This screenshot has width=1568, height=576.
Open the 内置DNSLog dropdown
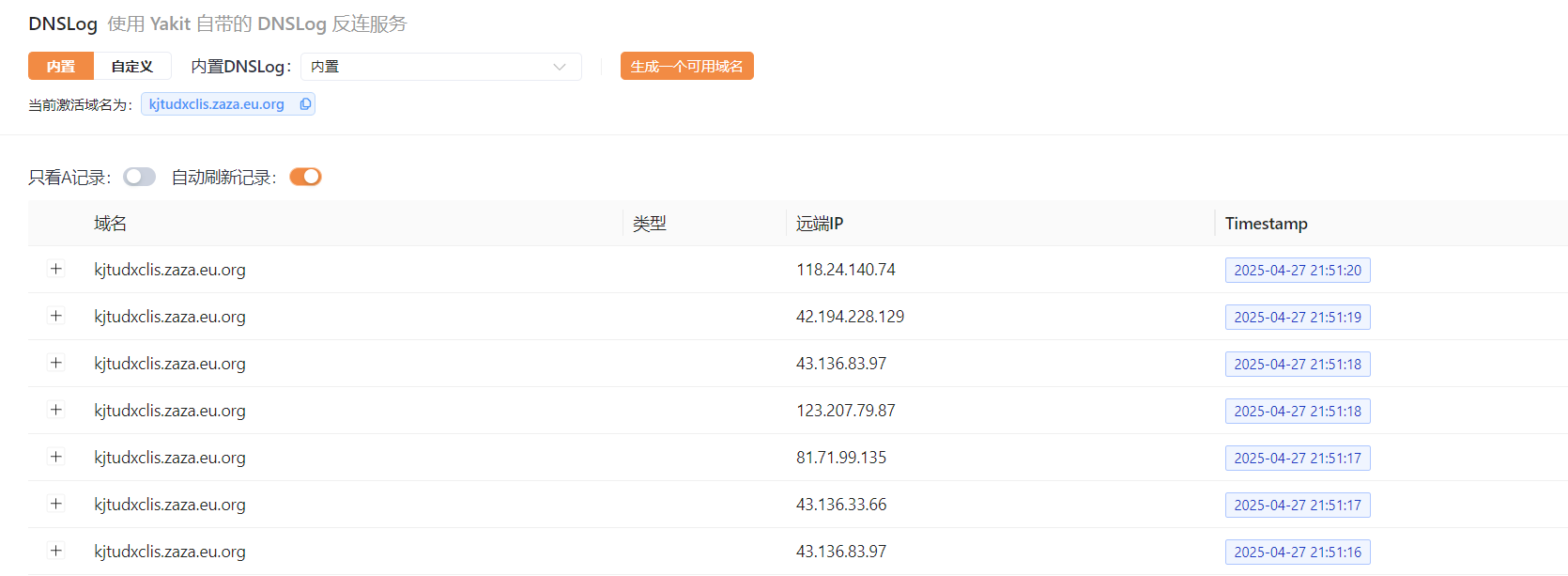click(x=440, y=67)
